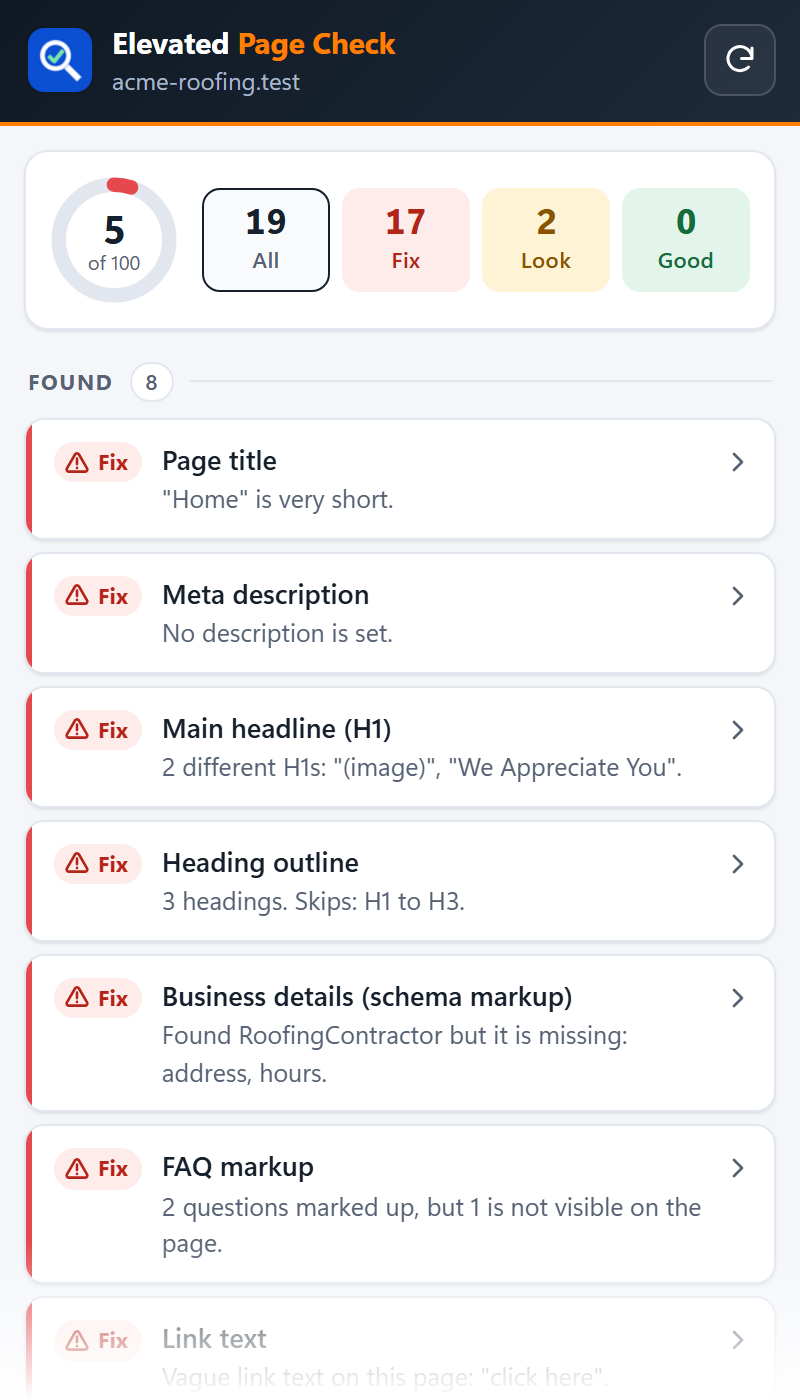Filter results by 2 Look

point(546,240)
